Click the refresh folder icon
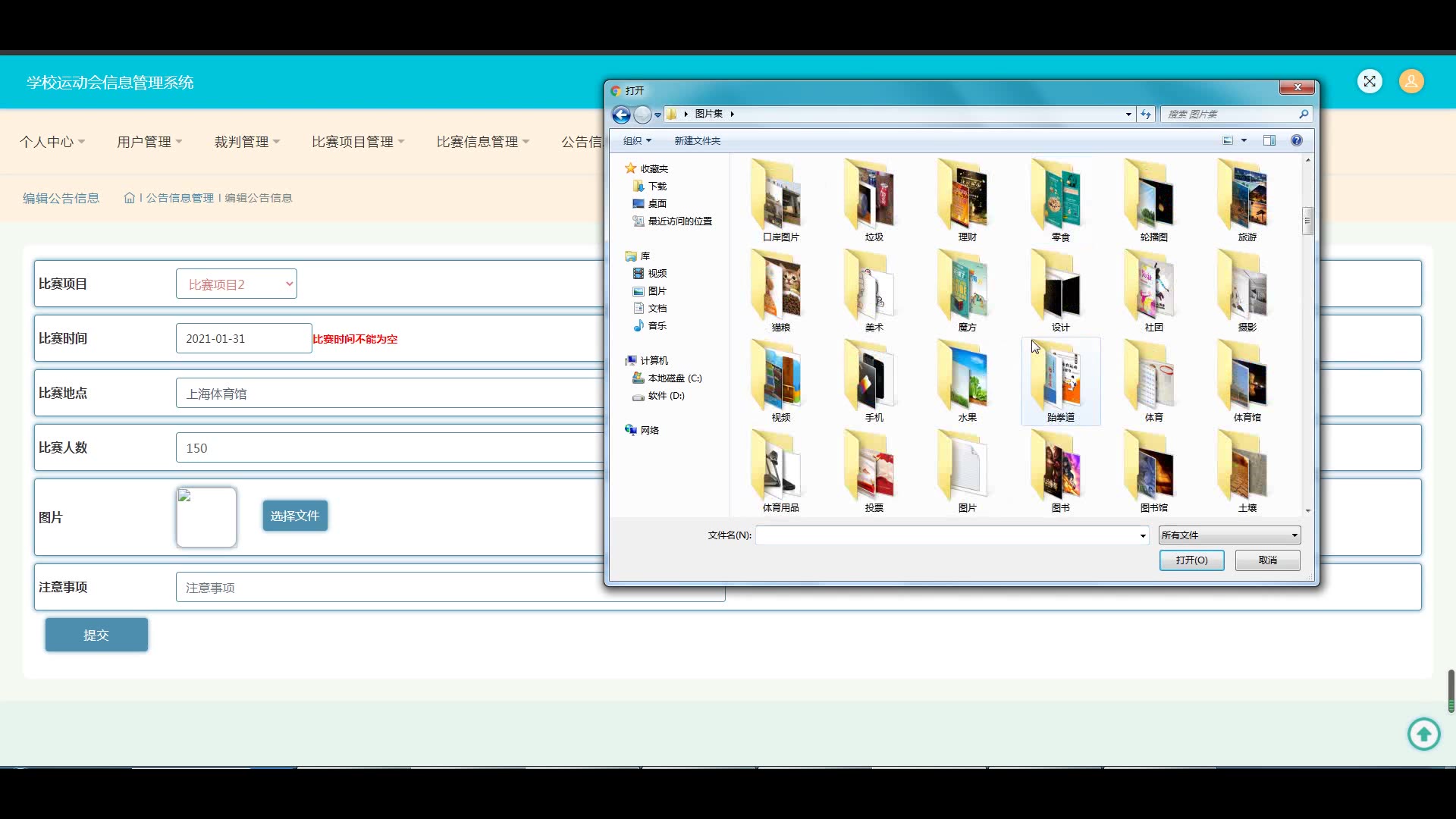This screenshot has height=819, width=1456. click(1146, 115)
